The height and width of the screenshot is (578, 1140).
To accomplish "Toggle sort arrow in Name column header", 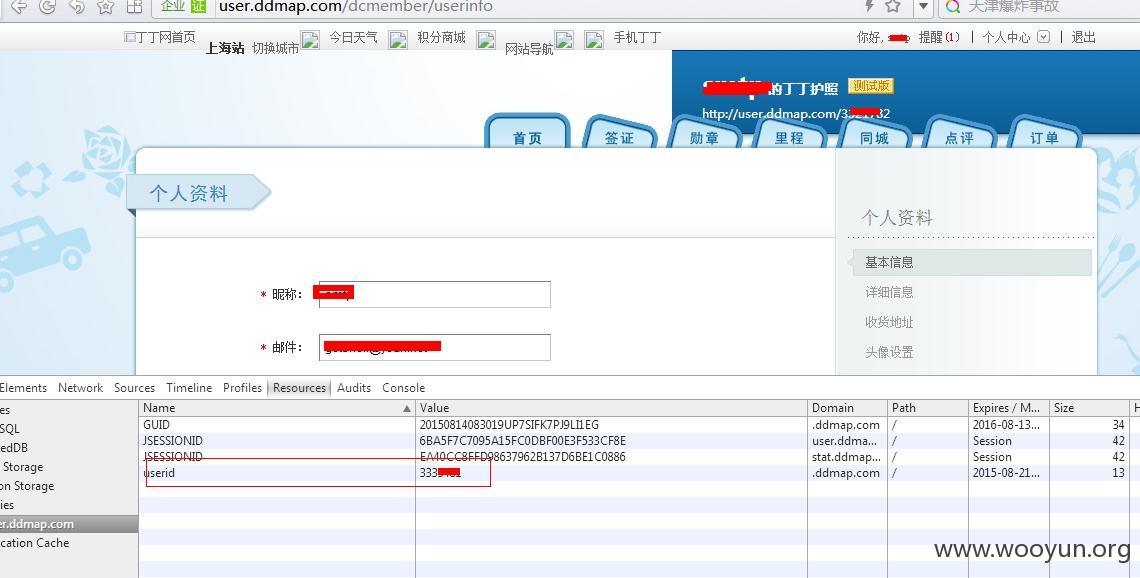I will click(x=406, y=409).
